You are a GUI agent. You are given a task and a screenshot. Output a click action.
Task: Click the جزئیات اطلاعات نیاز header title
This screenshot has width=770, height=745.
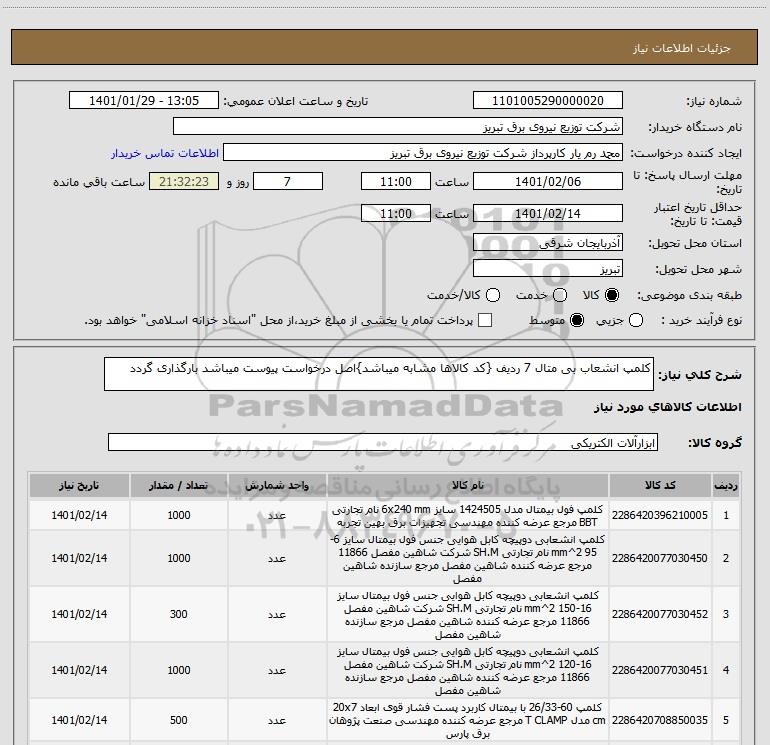682,48
